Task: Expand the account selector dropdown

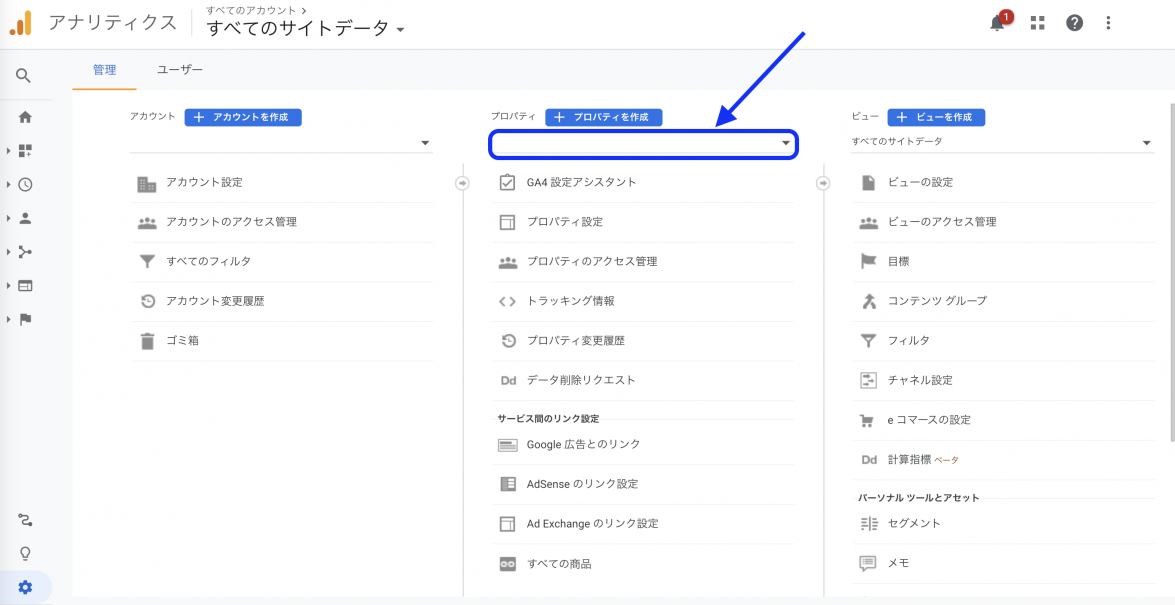Action: (280, 143)
